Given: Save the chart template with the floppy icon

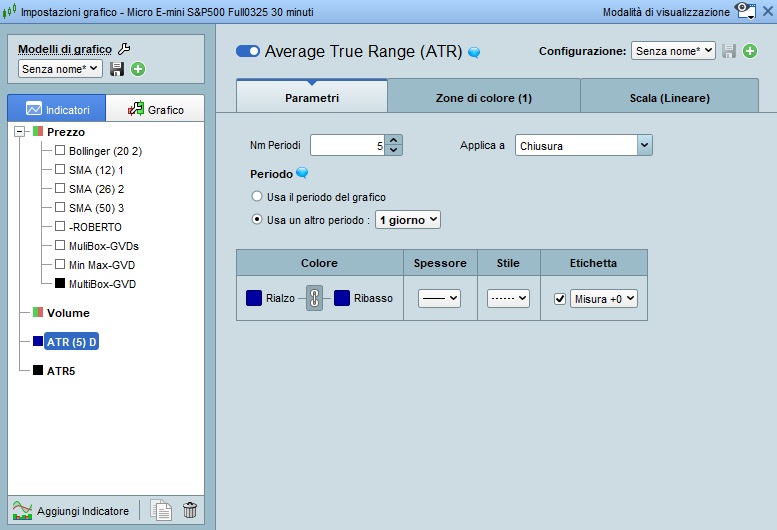Looking at the screenshot, I should (x=117, y=69).
